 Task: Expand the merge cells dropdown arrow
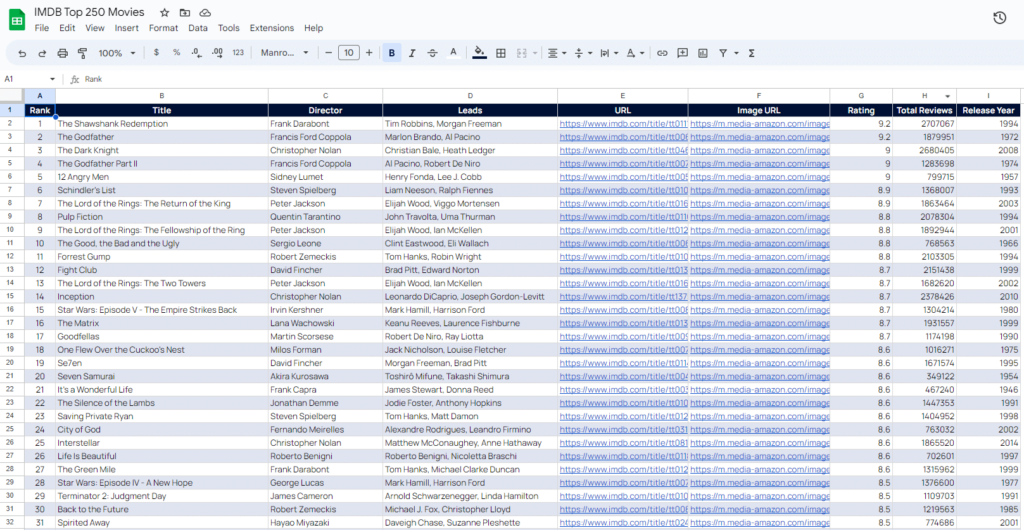point(535,53)
